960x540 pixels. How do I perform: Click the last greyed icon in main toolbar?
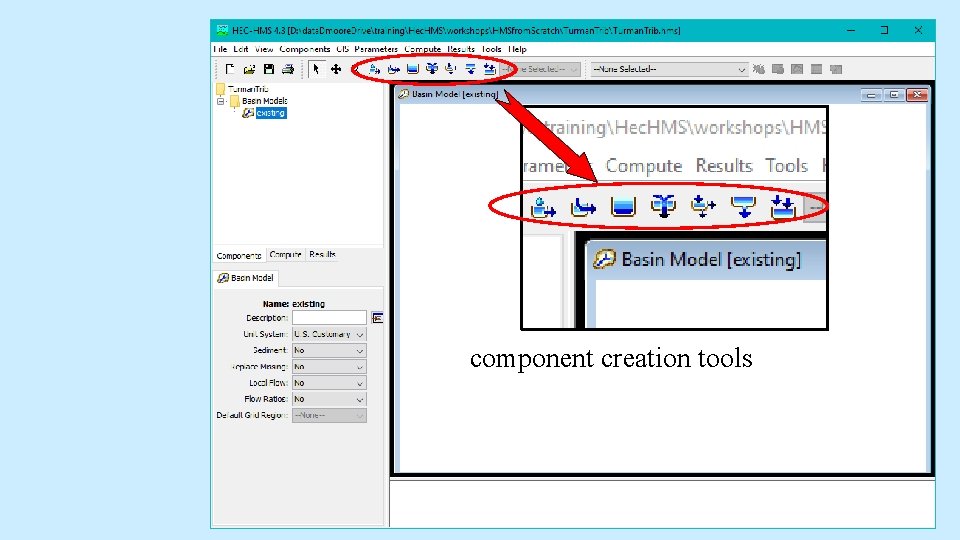pyautogui.click(x=836, y=69)
